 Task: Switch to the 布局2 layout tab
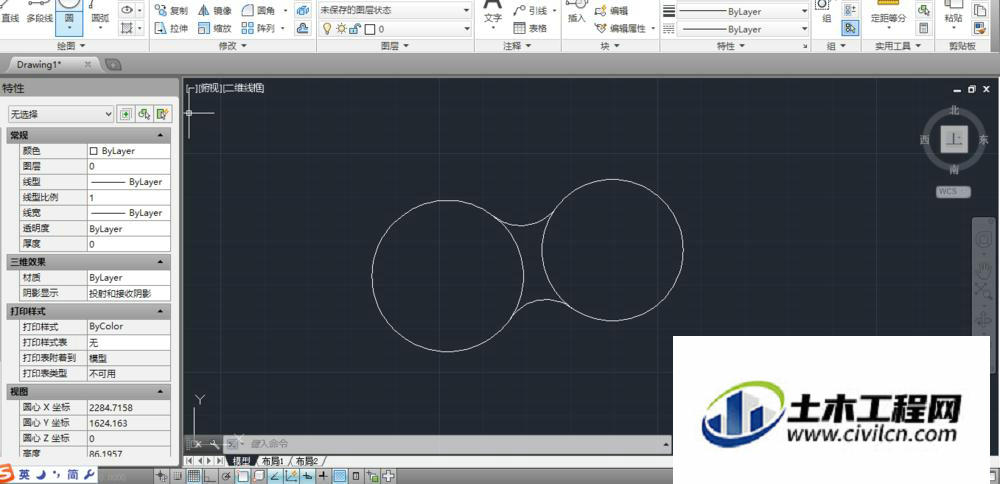[x=307, y=461]
